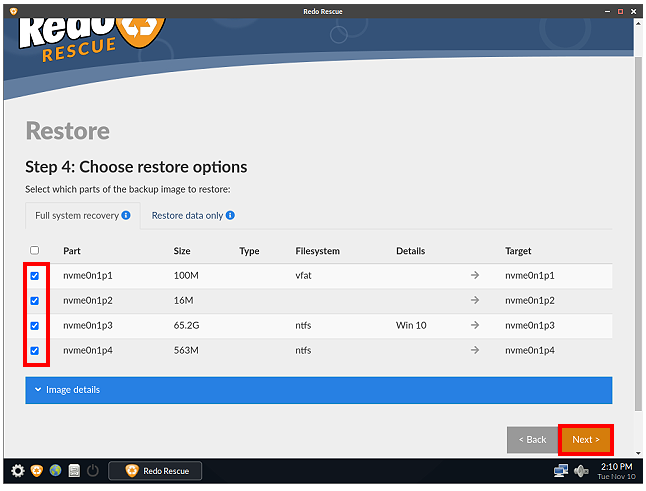Click the Size column header
646x491 pixels.
[182, 251]
